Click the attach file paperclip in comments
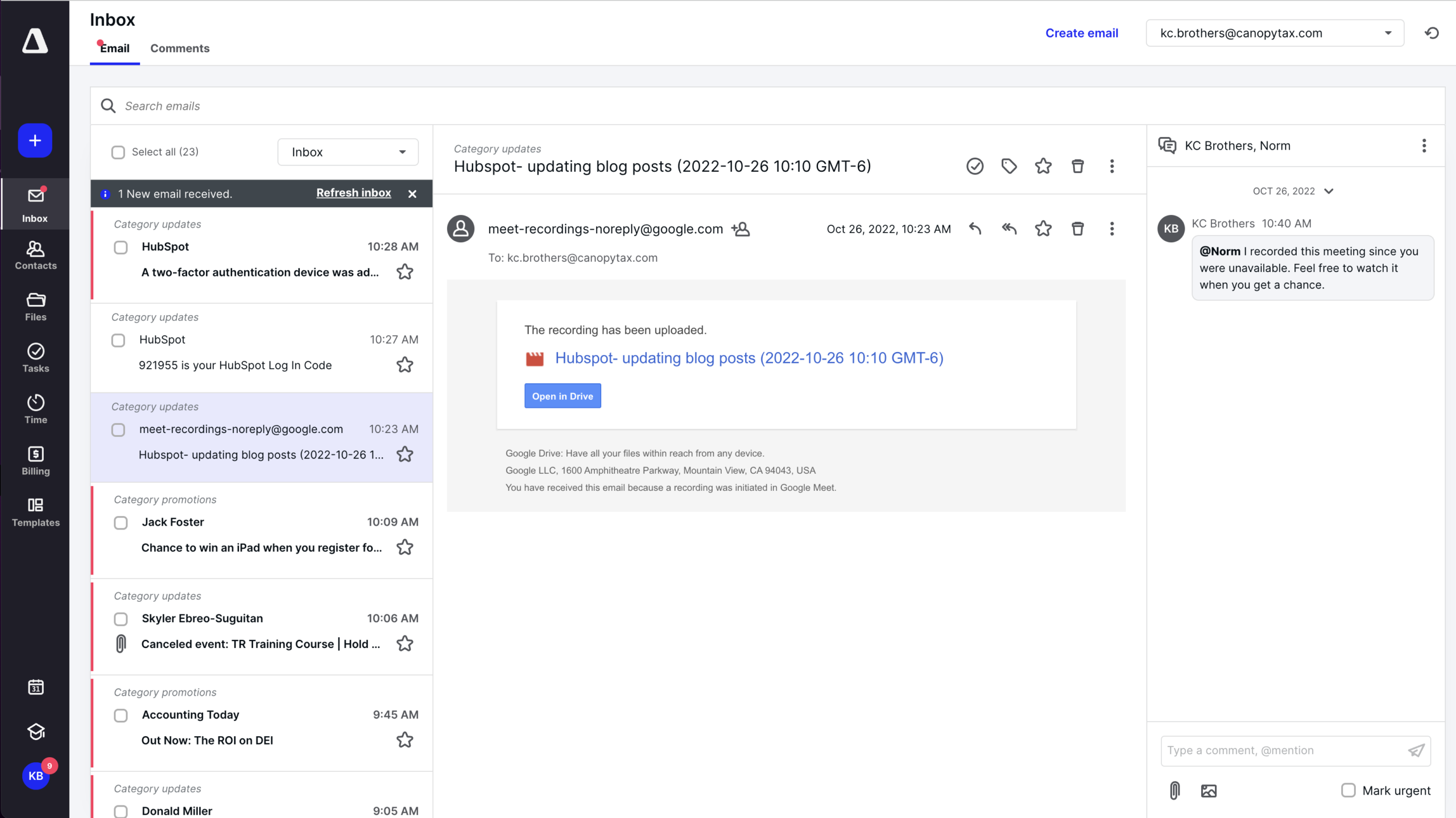This screenshot has width=1456, height=818. 1174,790
